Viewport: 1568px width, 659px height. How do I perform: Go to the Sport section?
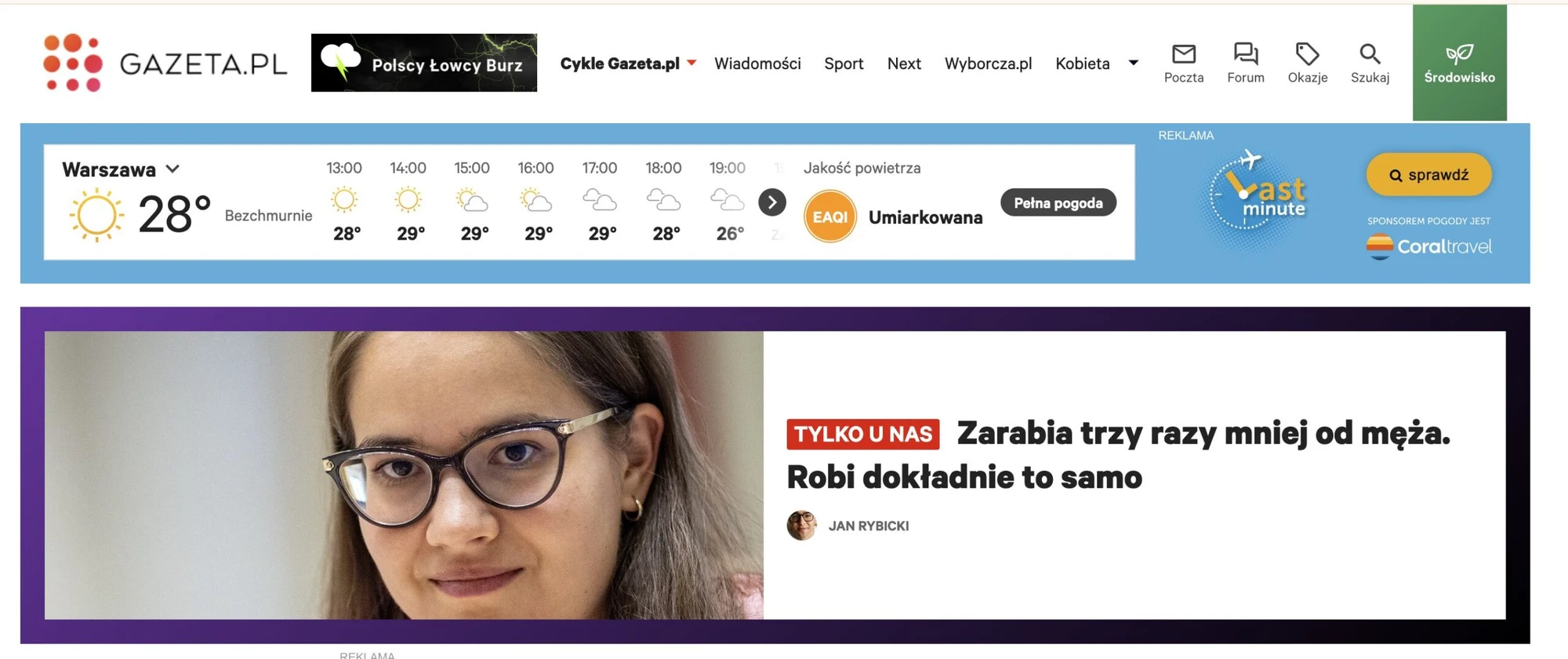(844, 64)
